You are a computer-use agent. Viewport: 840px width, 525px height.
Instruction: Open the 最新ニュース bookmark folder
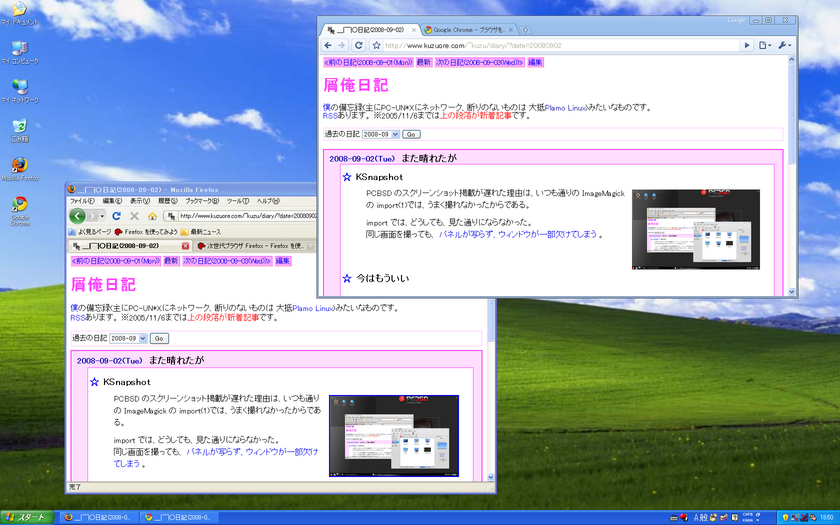201,232
